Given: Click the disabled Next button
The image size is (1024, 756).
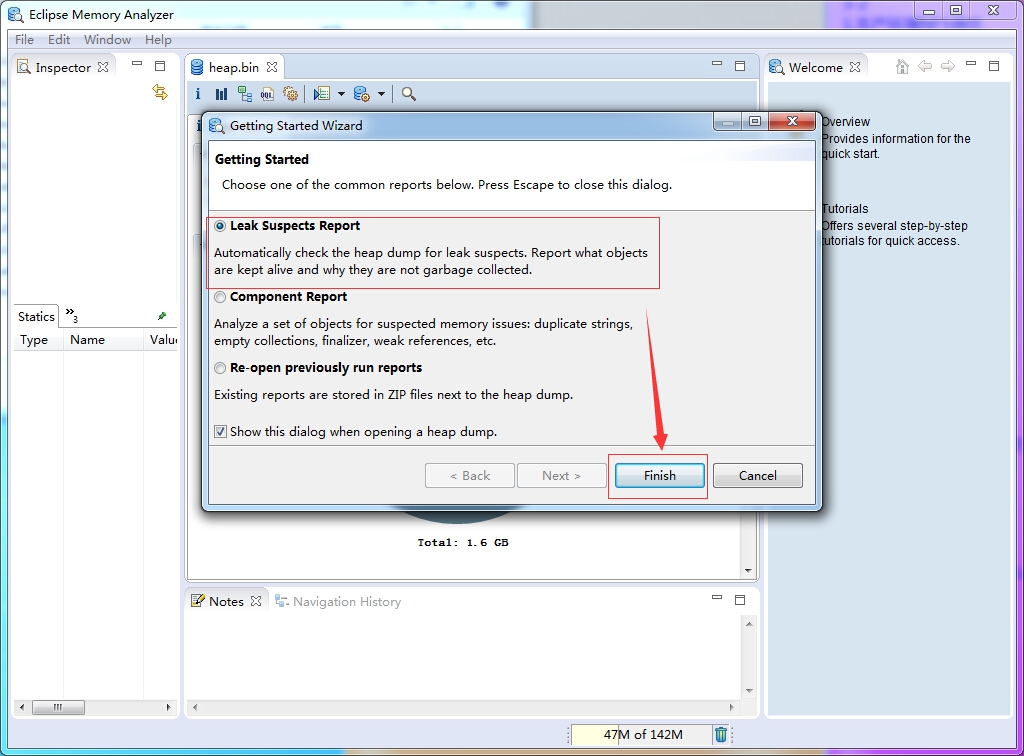Looking at the screenshot, I should coord(562,475).
